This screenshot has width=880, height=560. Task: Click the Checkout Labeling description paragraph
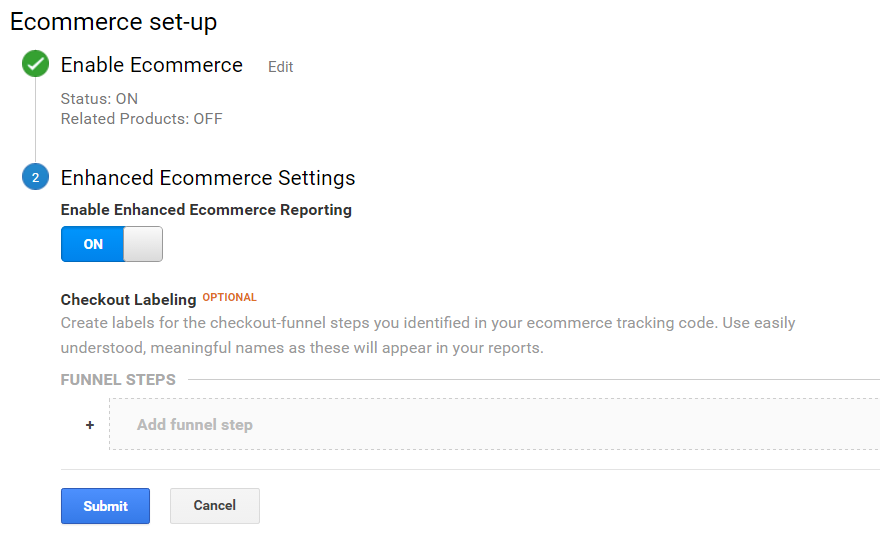428,336
